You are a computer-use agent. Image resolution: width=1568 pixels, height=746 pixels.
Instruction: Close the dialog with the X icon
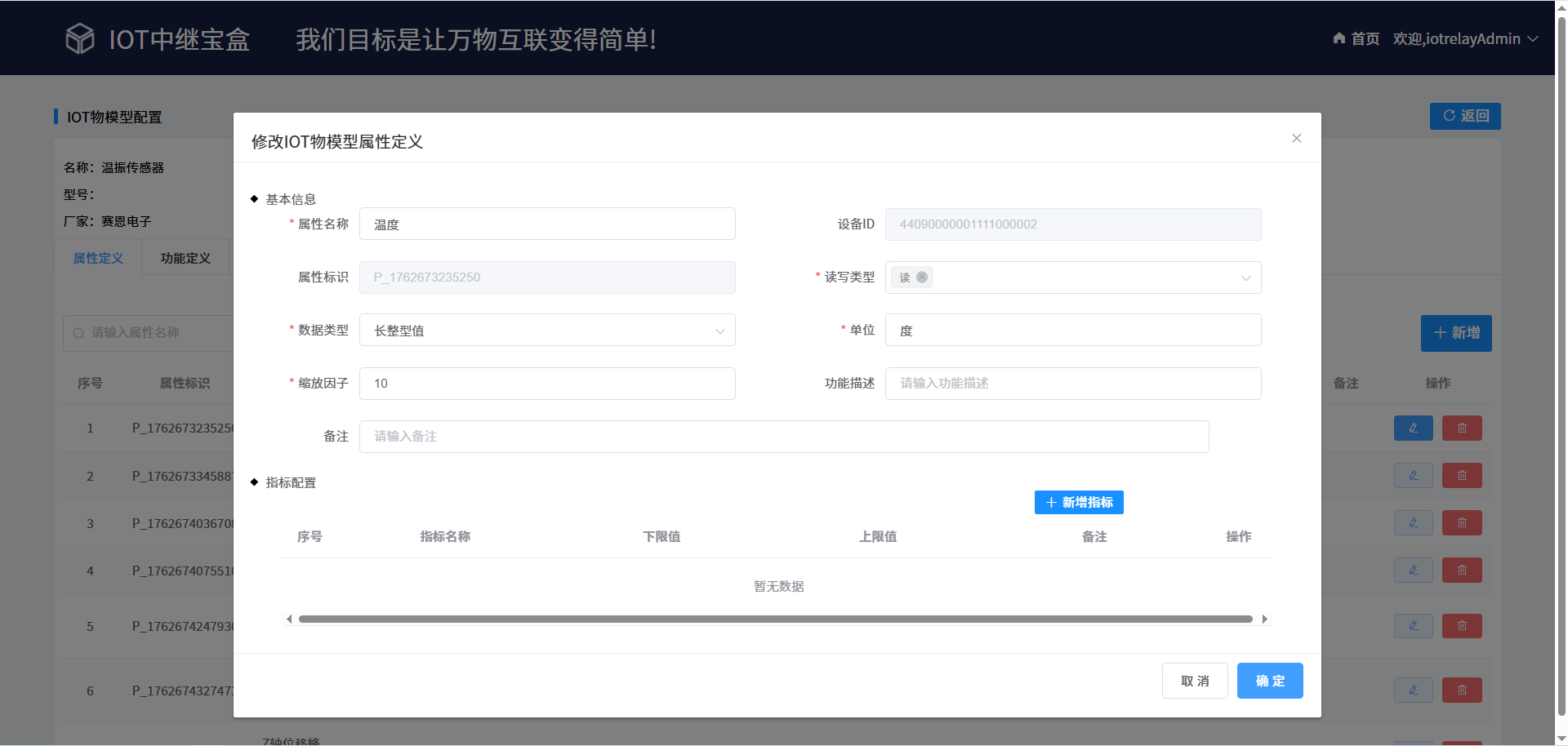click(x=1296, y=138)
